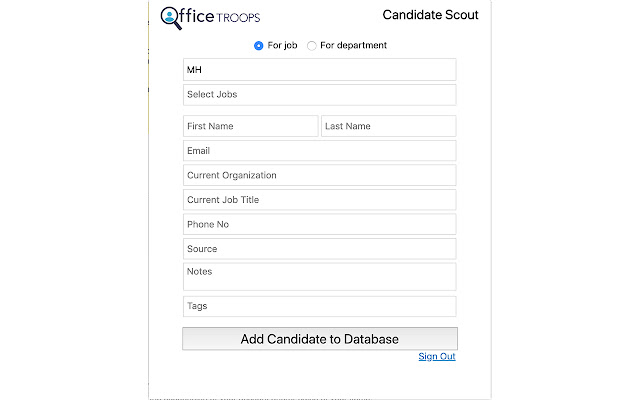The height and width of the screenshot is (400, 640).
Task: Click inside the Notes text area
Action: [319, 276]
